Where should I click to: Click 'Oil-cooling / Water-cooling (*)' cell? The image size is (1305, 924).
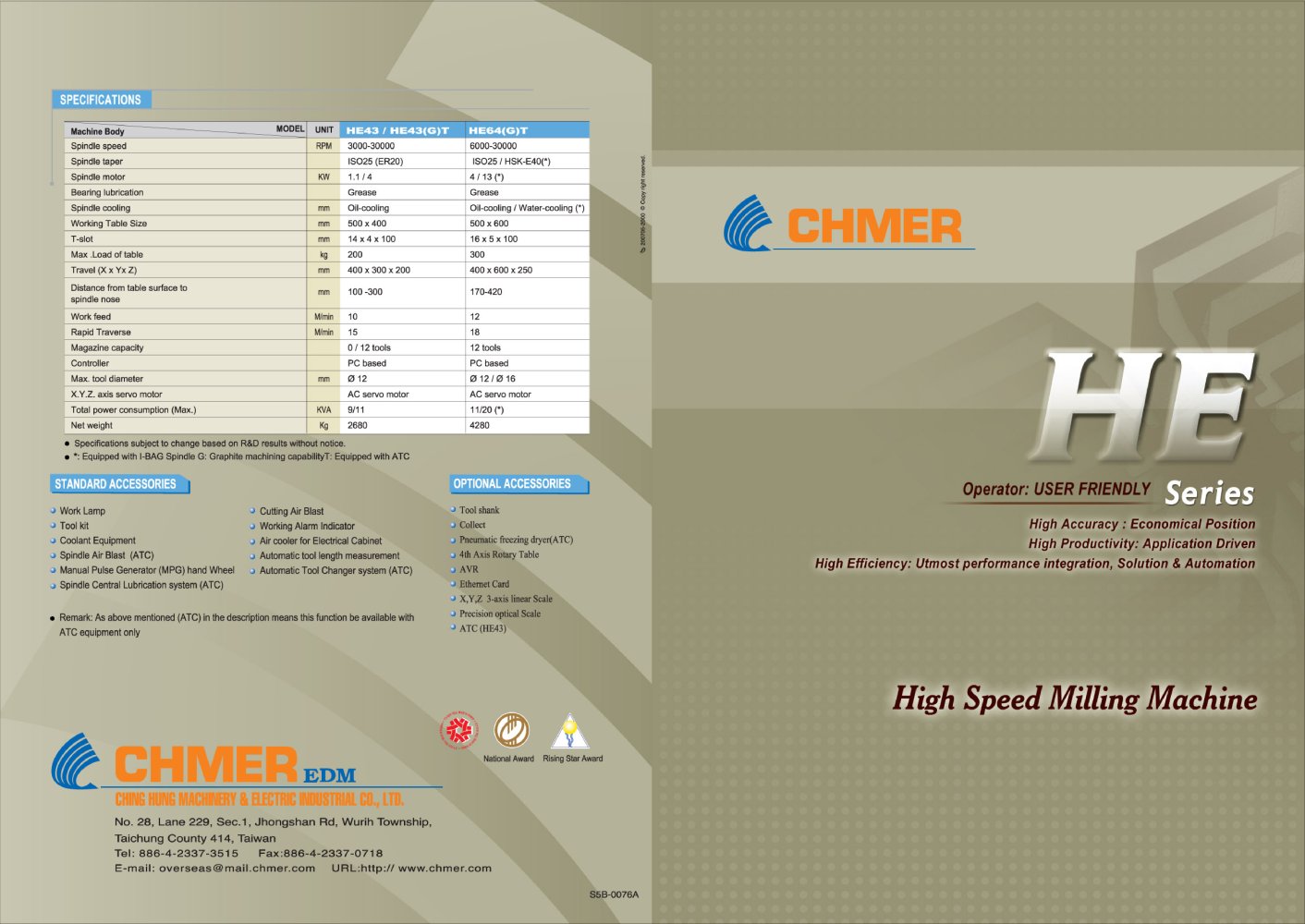[x=527, y=209]
